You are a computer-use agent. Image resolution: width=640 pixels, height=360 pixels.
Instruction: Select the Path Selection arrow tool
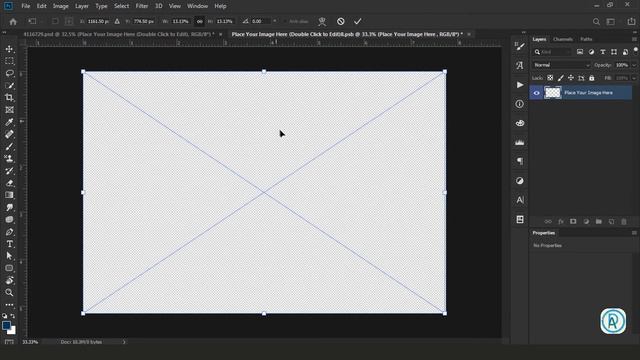[9, 256]
